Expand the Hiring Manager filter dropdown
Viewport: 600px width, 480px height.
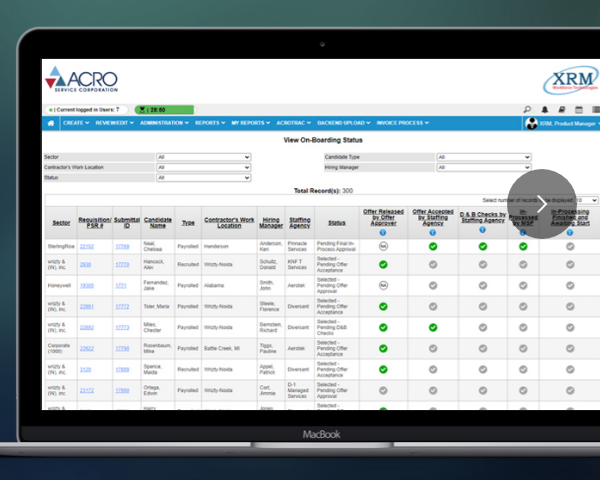coord(483,167)
